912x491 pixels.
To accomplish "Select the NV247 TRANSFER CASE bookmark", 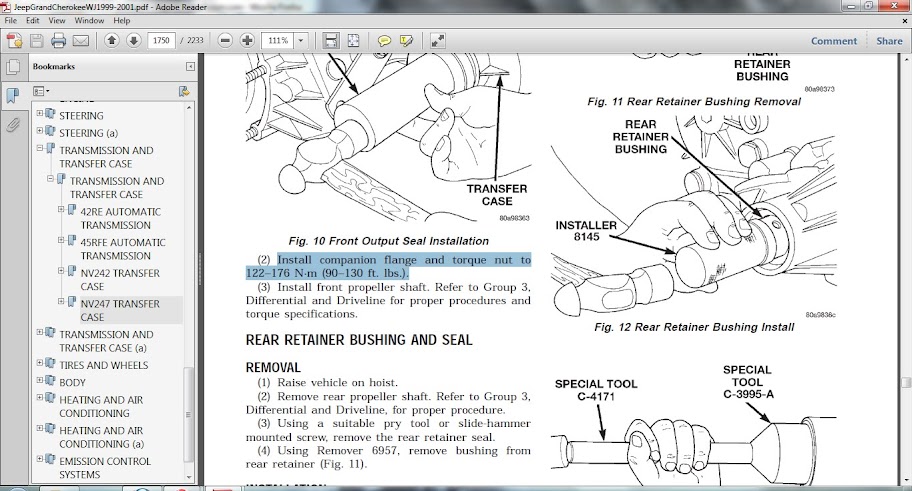I will [120, 311].
